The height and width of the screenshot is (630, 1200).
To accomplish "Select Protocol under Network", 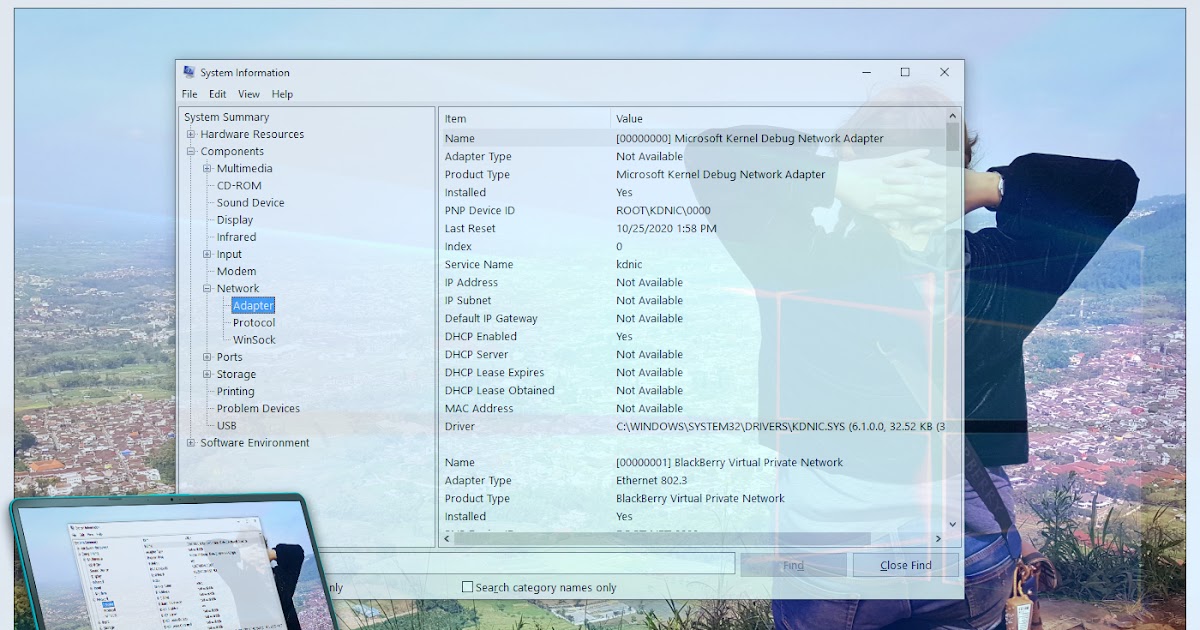I will click(254, 322).
